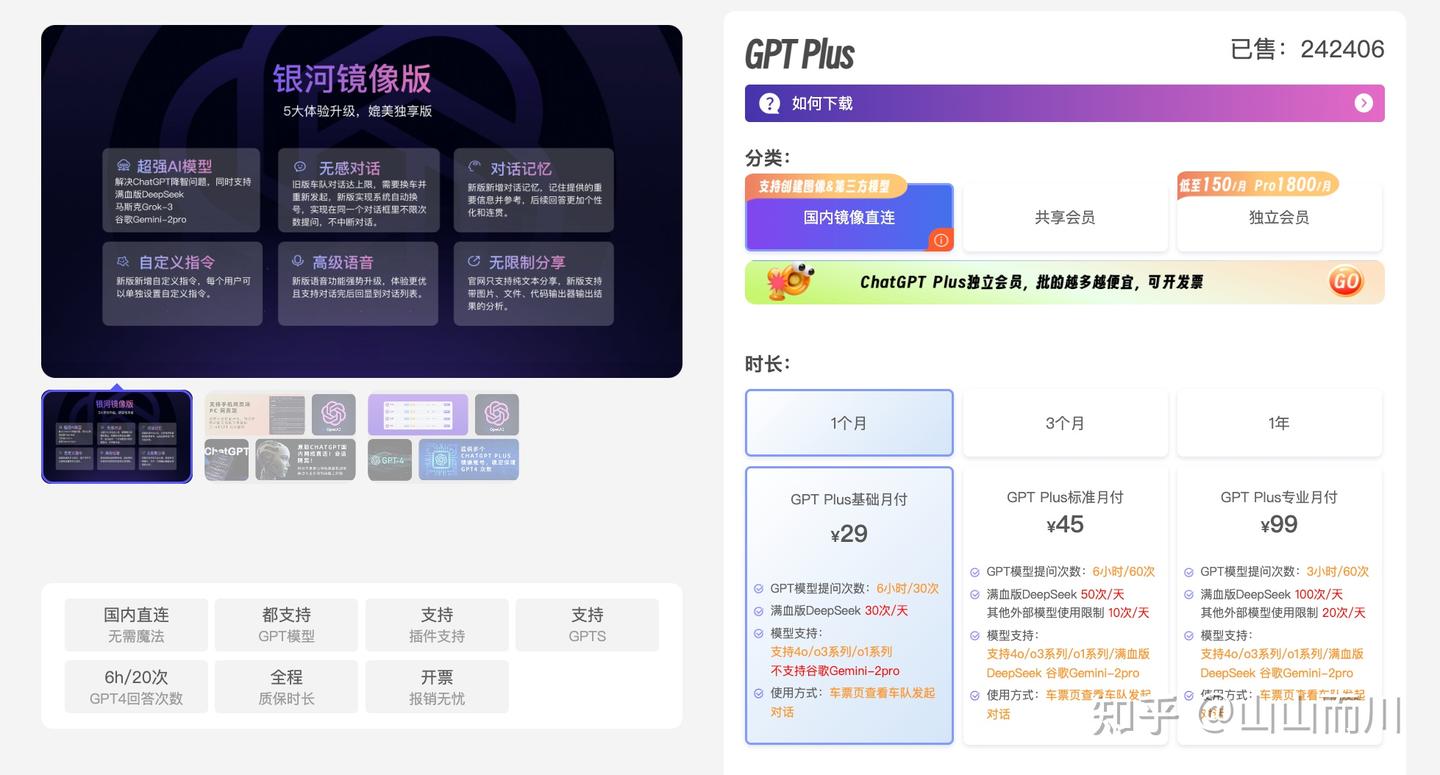Click the 满血版DeepSeek 100次/天 line
This screenshot has width=1440, height=775.
pyautogui.click(x=1272, y=594)
